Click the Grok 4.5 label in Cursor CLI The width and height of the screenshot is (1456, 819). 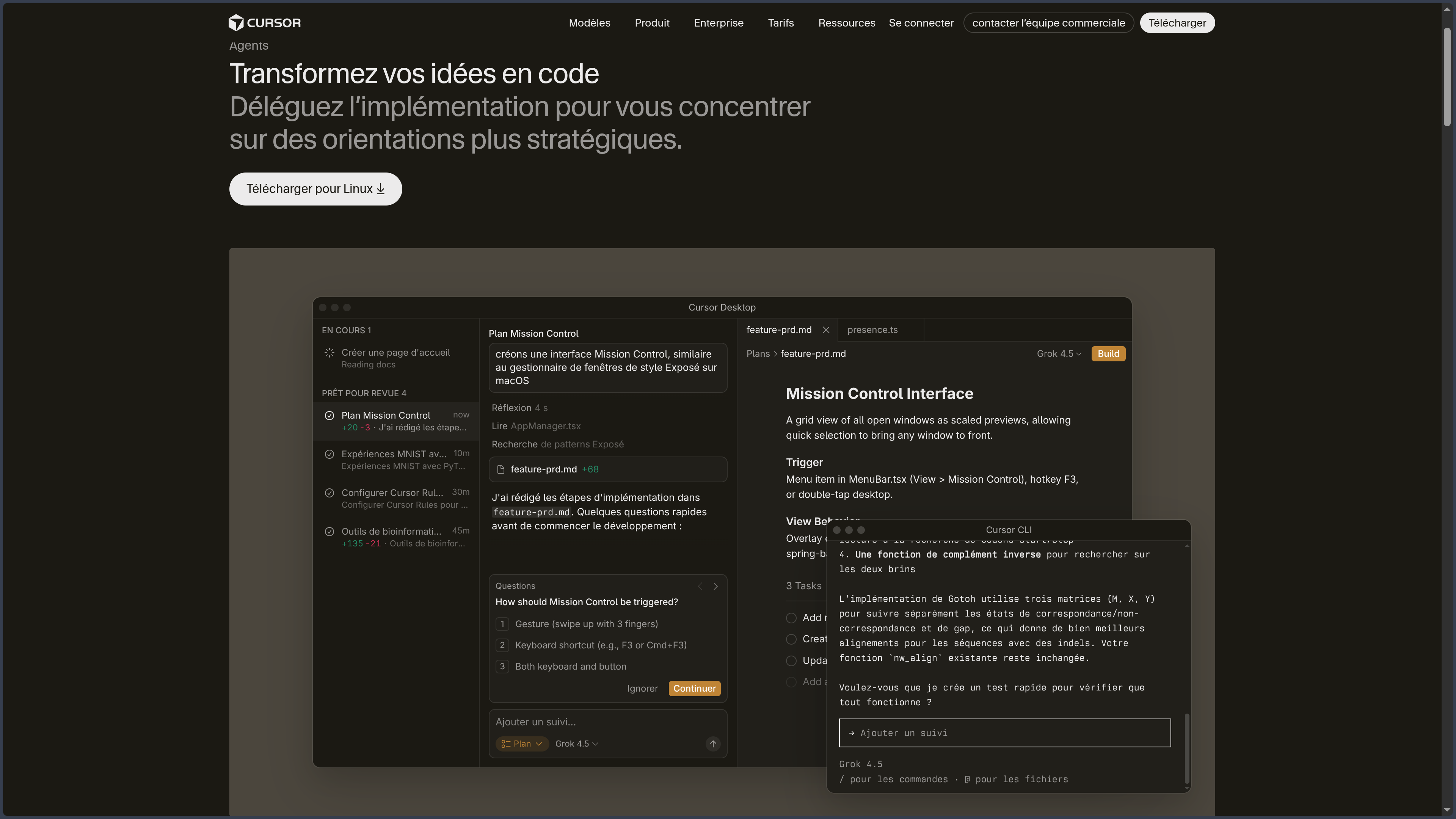(860, 764)
